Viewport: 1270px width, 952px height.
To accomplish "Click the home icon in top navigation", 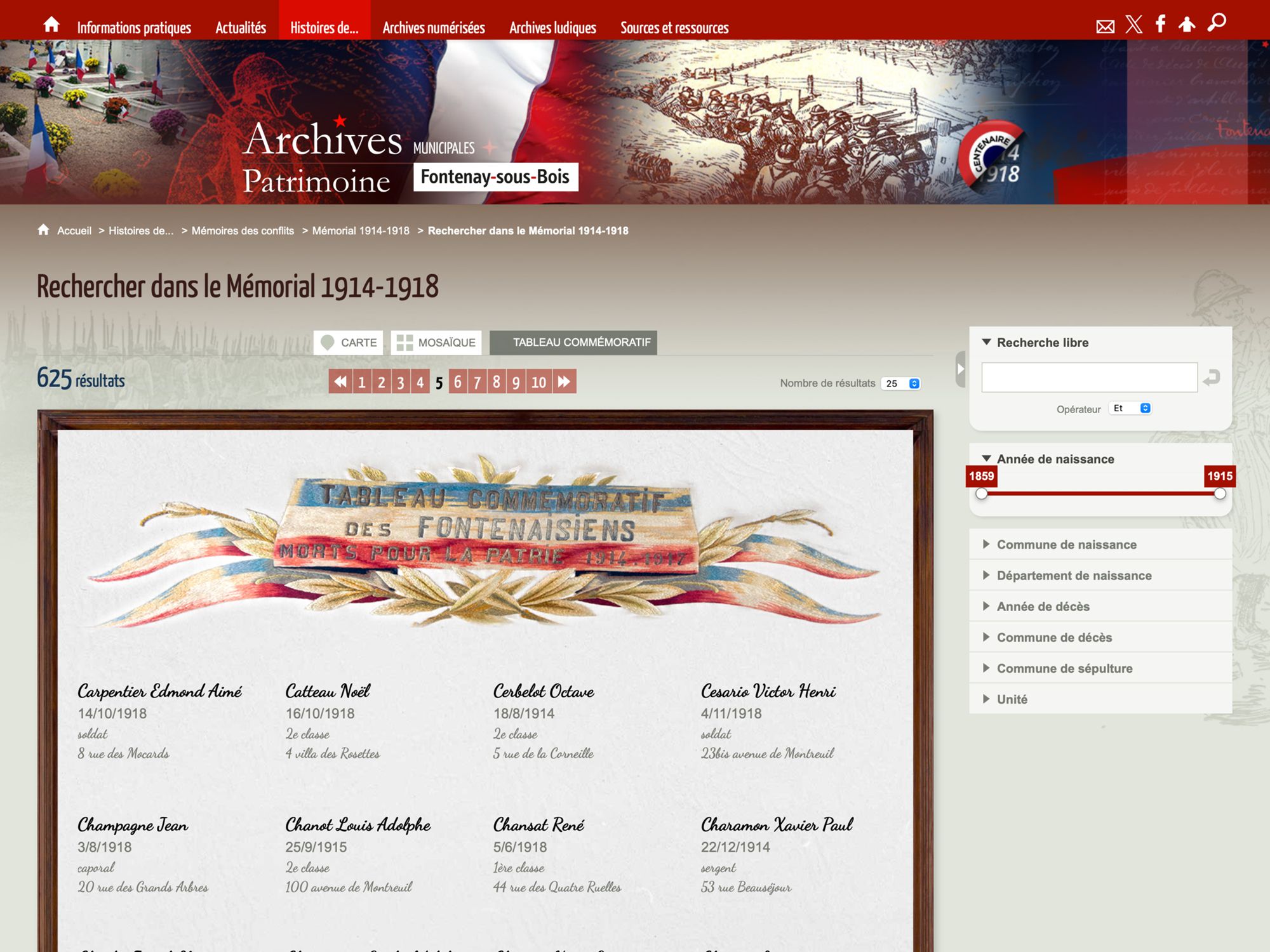I will pos(51,25).
